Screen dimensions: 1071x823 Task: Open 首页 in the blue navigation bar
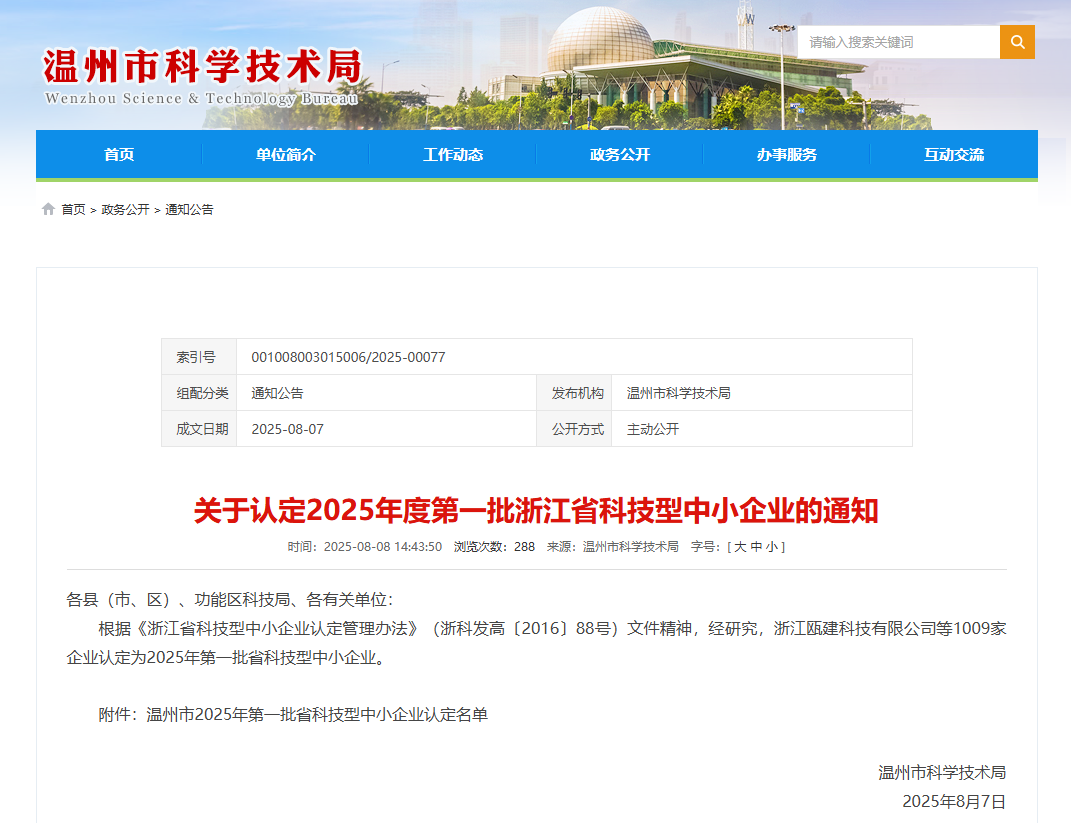(119, 154)
